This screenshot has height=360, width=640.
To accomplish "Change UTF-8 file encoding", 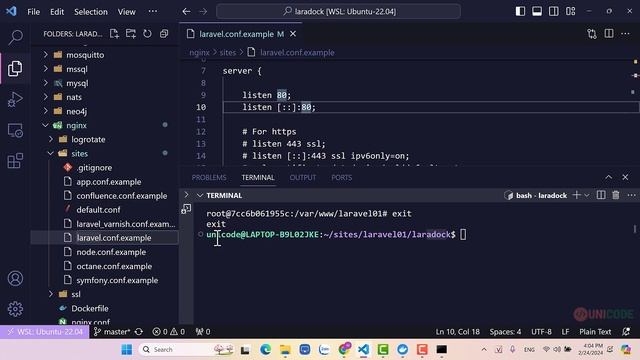I will point(541,332).
